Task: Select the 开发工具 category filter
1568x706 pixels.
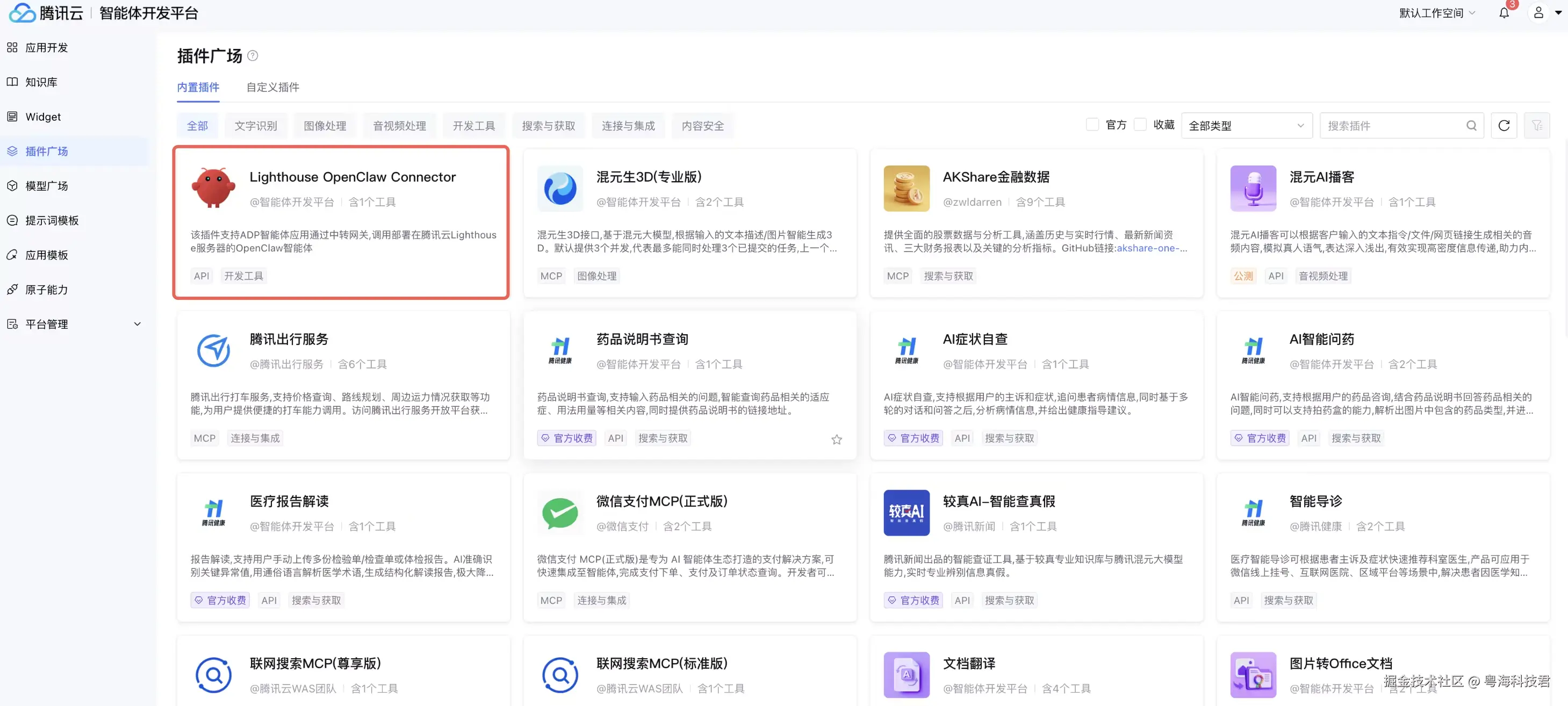Action: pyautogui.click(x=473, y=125)
